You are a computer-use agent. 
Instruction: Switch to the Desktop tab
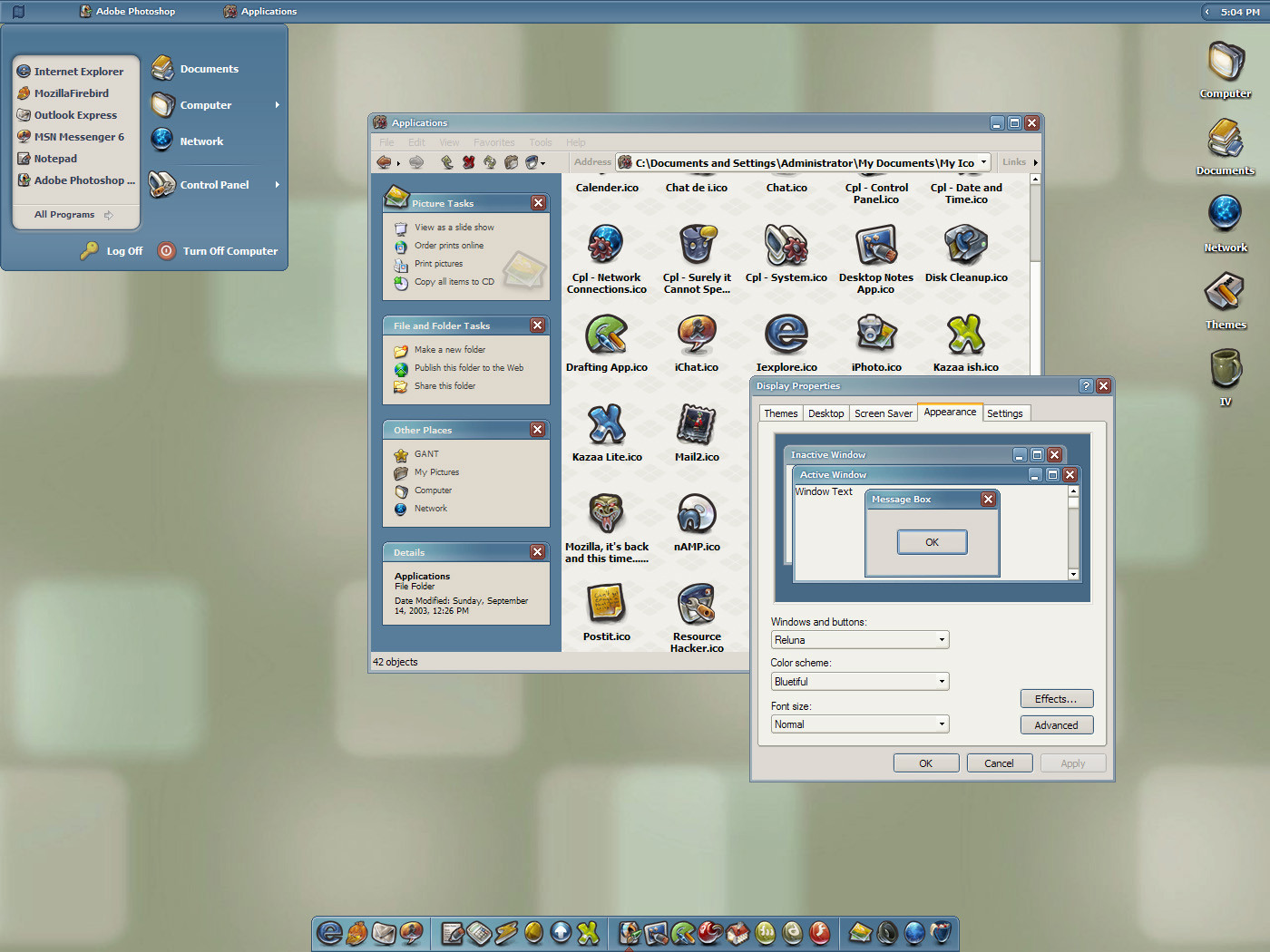tap(825, 413)
